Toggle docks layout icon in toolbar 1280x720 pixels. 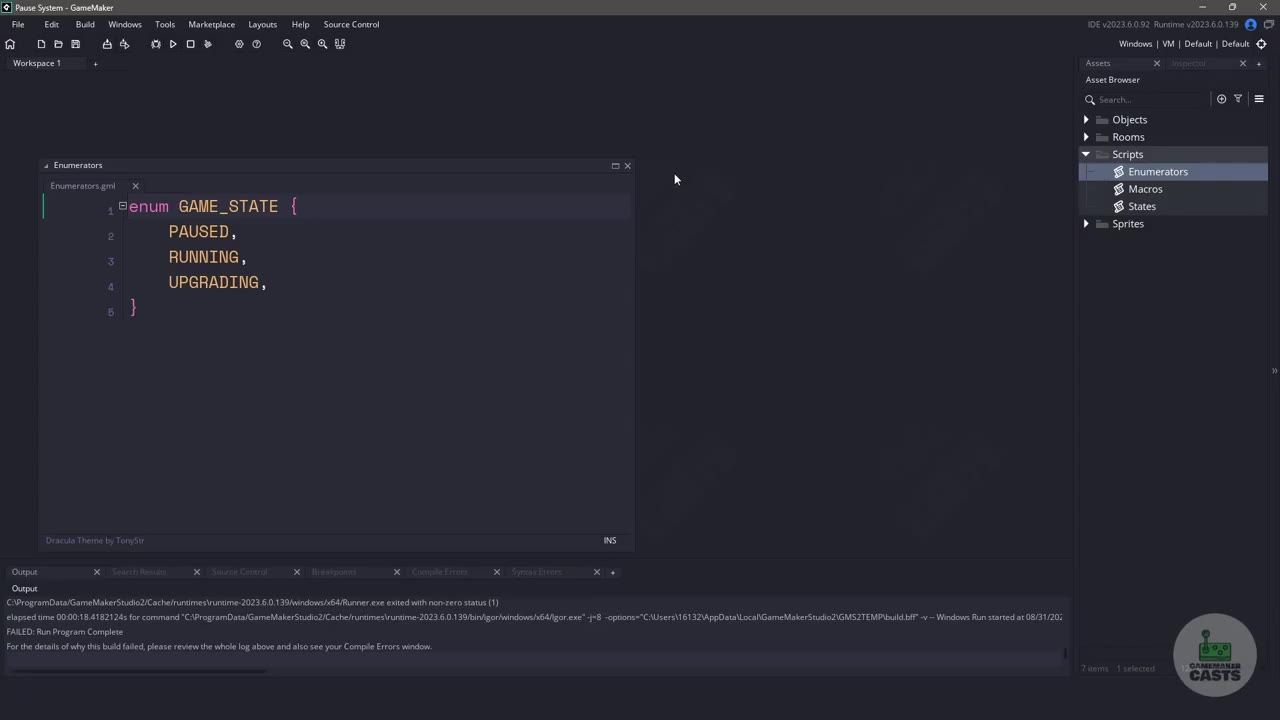[340, 44]
